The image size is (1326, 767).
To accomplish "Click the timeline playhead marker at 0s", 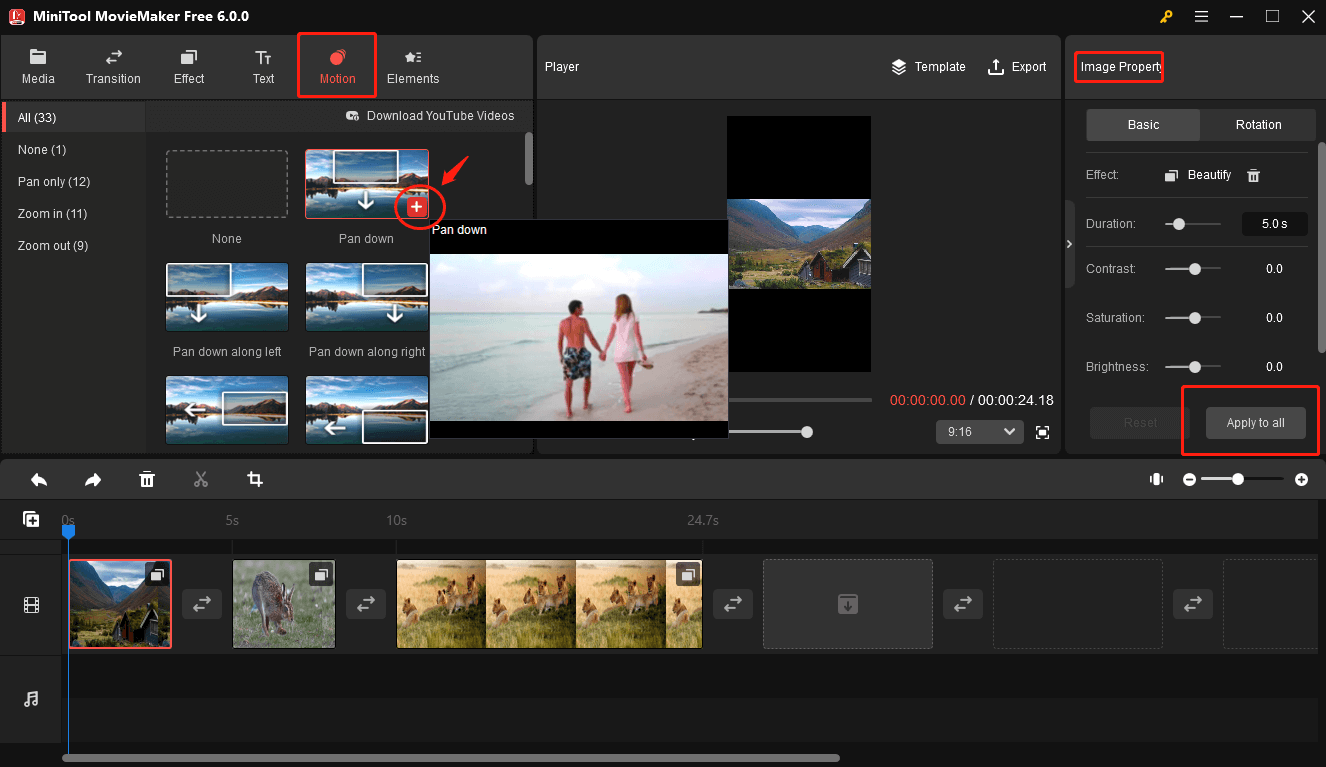I will pos(68,532).
